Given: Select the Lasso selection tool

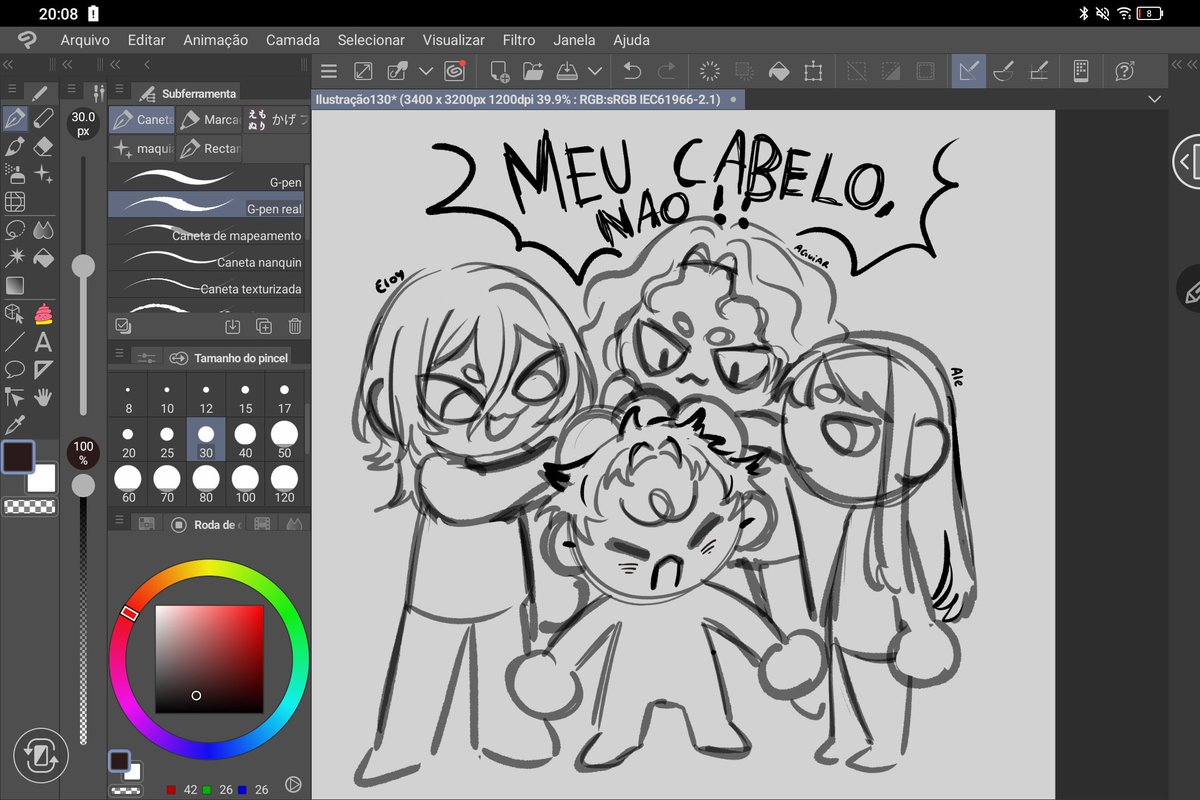Looking at the screenshot, I should click(x=15, y=230).
